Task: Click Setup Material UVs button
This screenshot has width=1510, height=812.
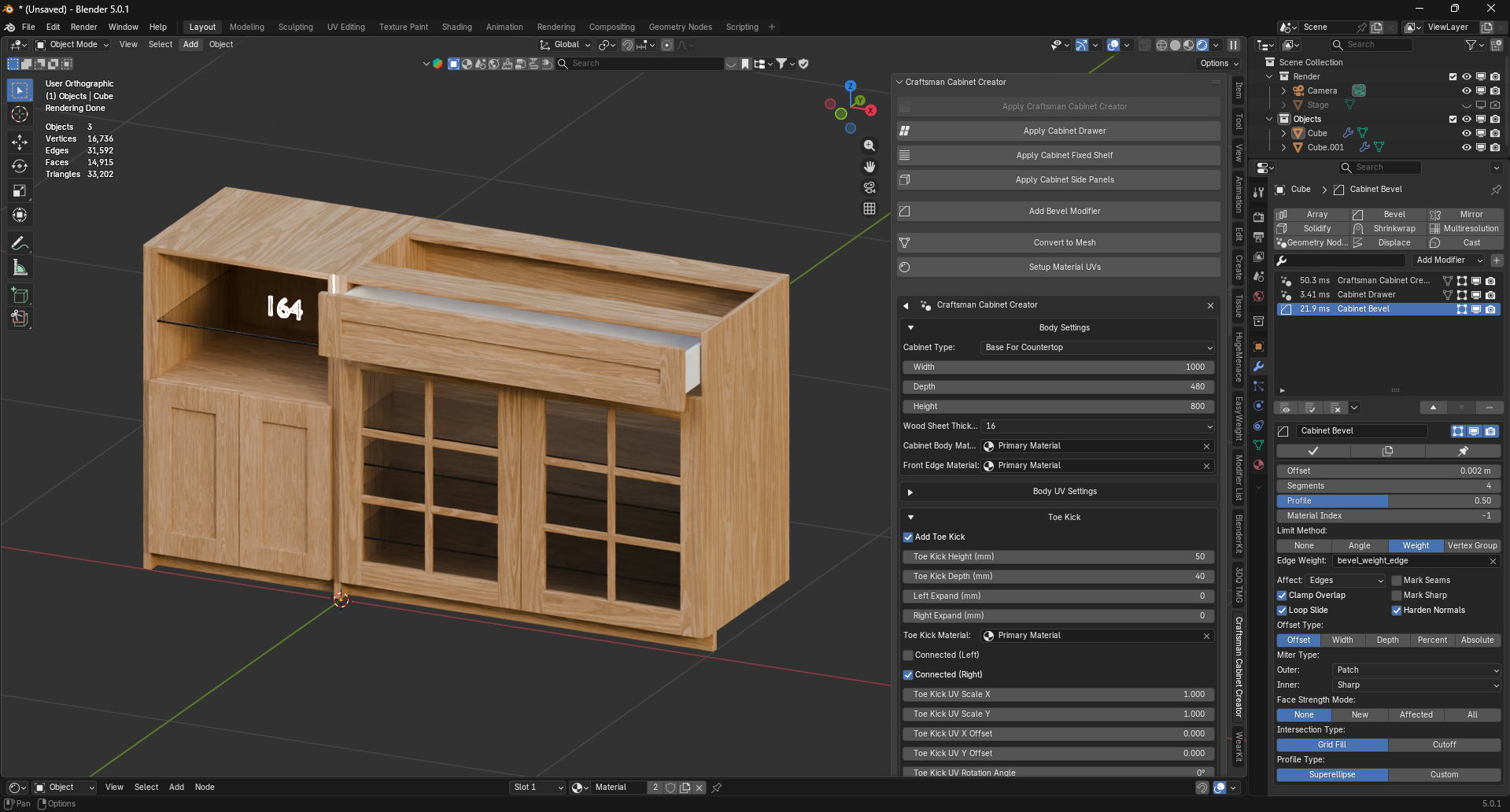Action: (x=1058, y=268)
